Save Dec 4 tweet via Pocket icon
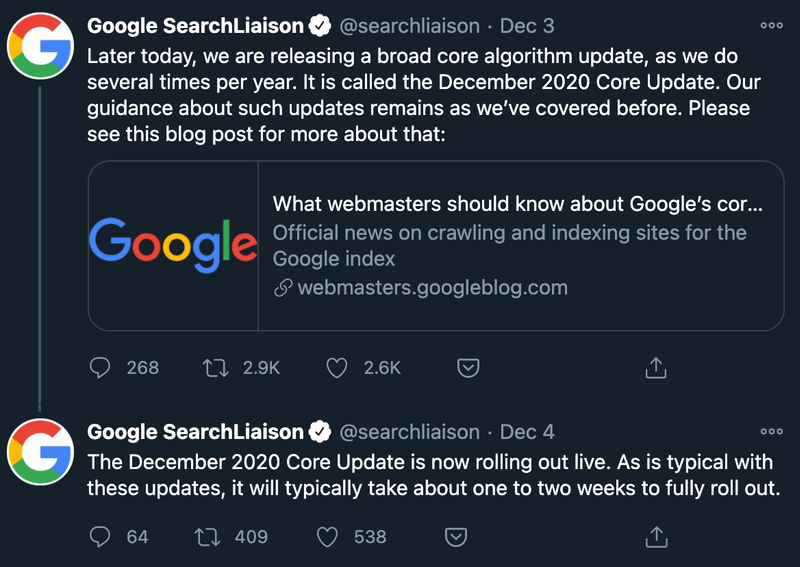 tap(456, 537)
